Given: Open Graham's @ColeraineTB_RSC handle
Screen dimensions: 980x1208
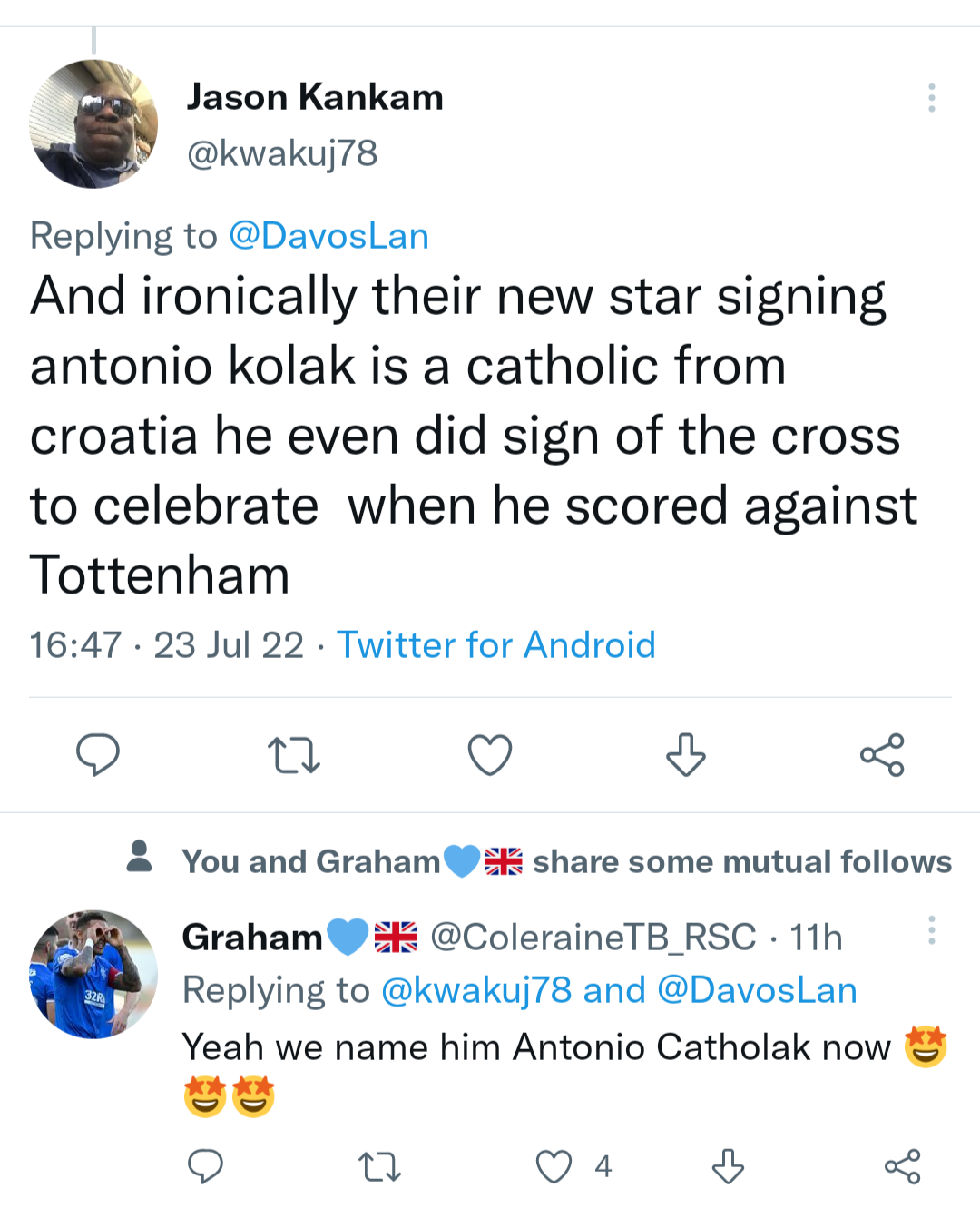Looking at the screenshot, I should tap(593, 937).
